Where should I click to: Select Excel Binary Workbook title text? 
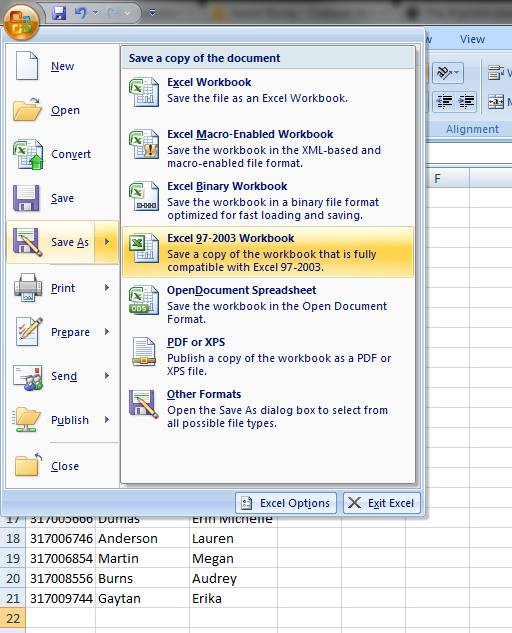tap(227, 187)
